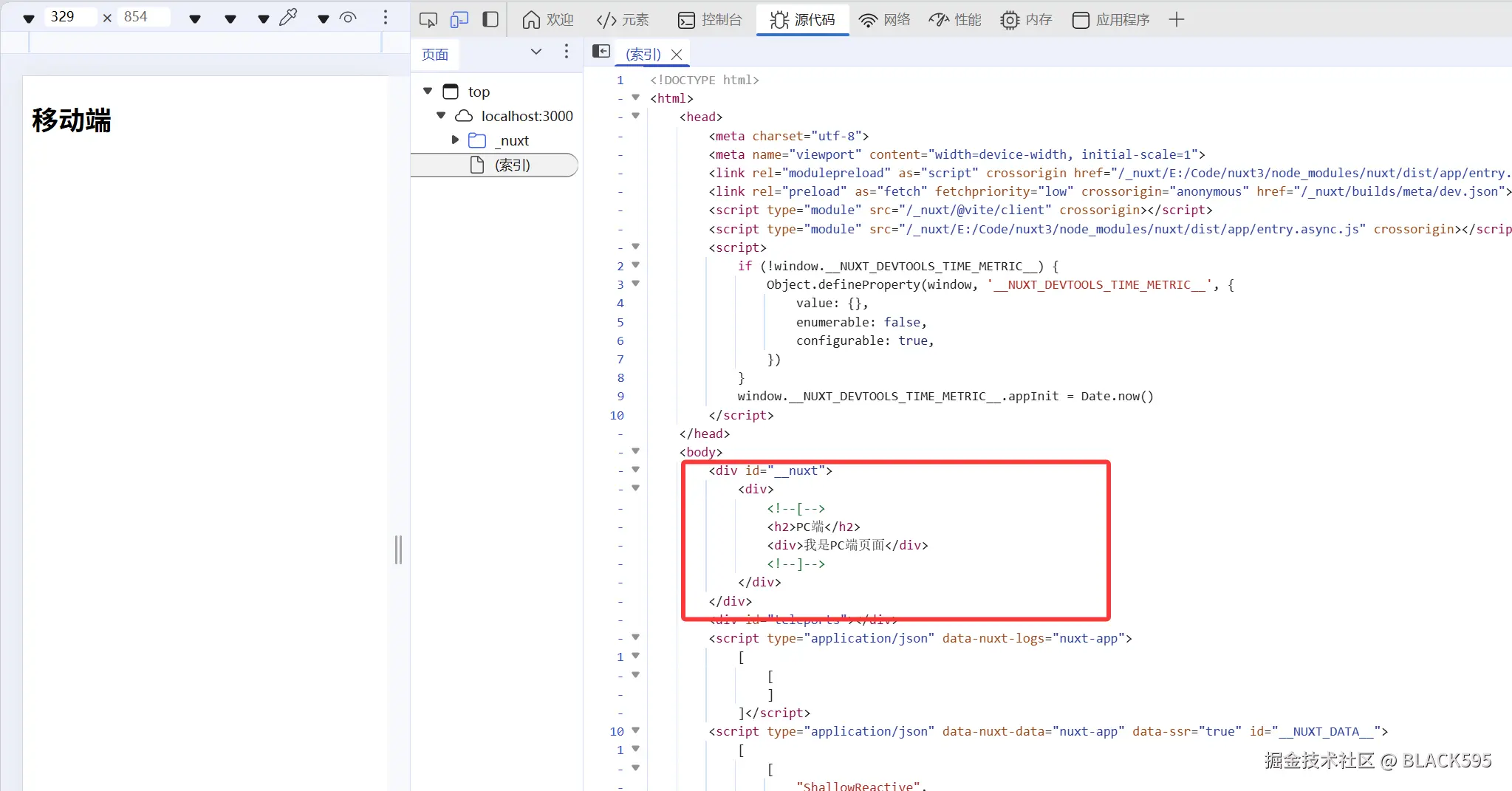Click the "ShallowReactive" code line
Image resolution: width=1512 pixels, height=791 pixels.
(x=861, y=786)
